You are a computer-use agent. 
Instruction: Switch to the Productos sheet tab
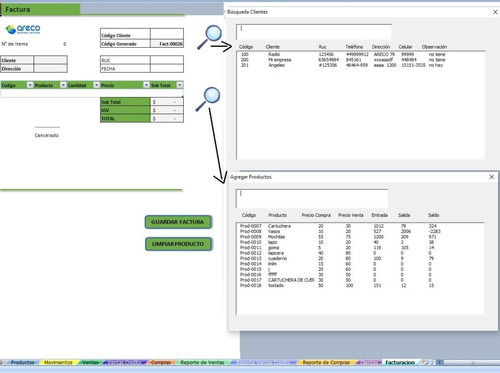click(22, 362)
